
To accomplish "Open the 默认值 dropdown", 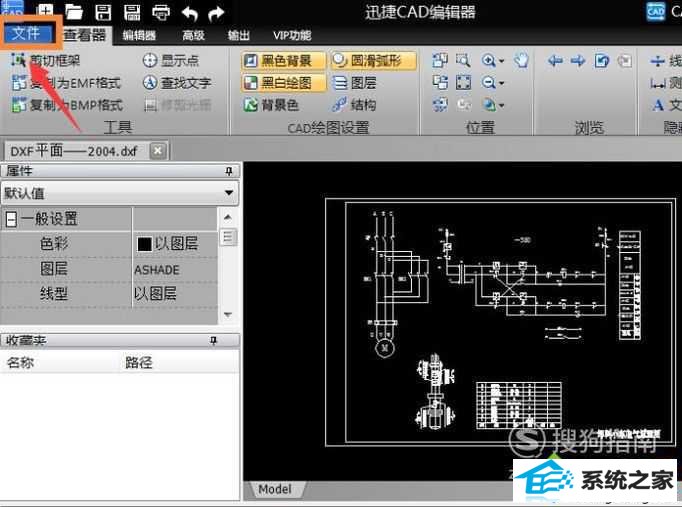I will pyautogui.click(x=229, y=193).
